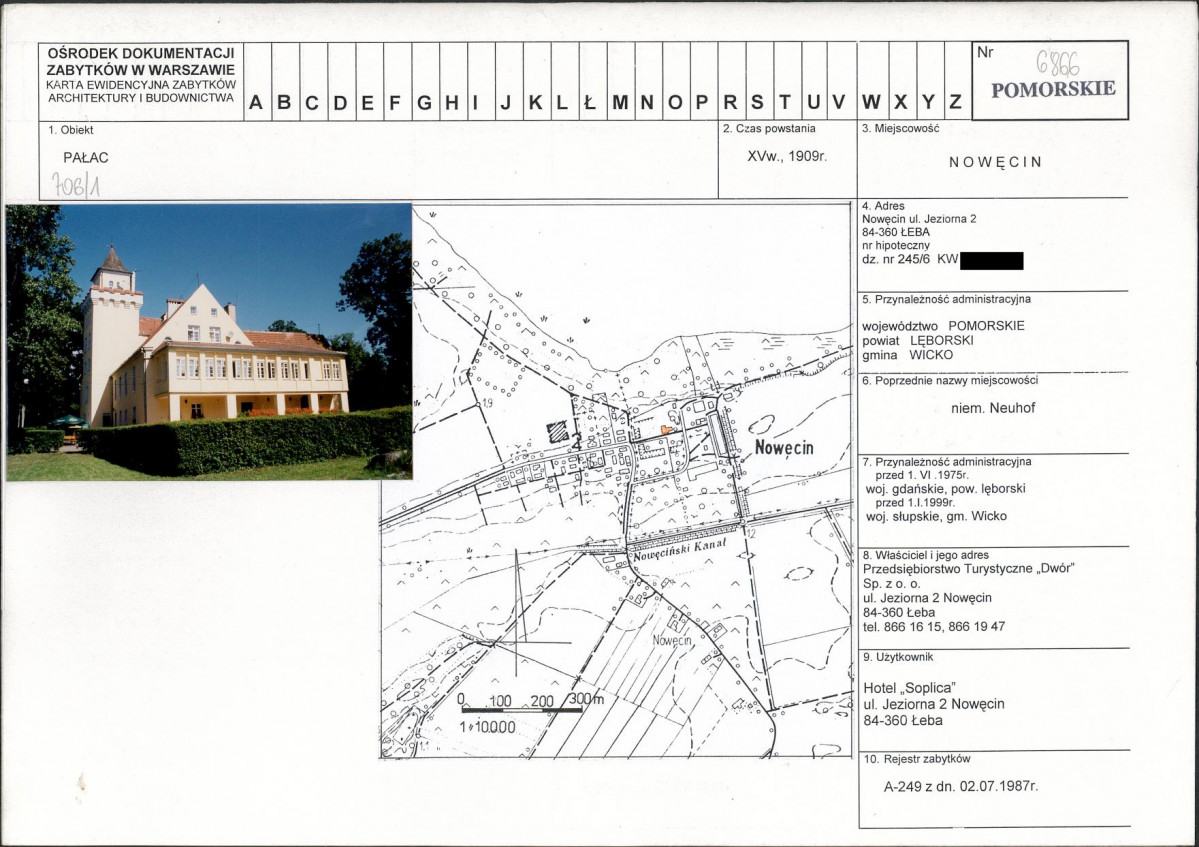
Task: Click '8. Właściciel i jego adres' label
Action: (925, 555)
